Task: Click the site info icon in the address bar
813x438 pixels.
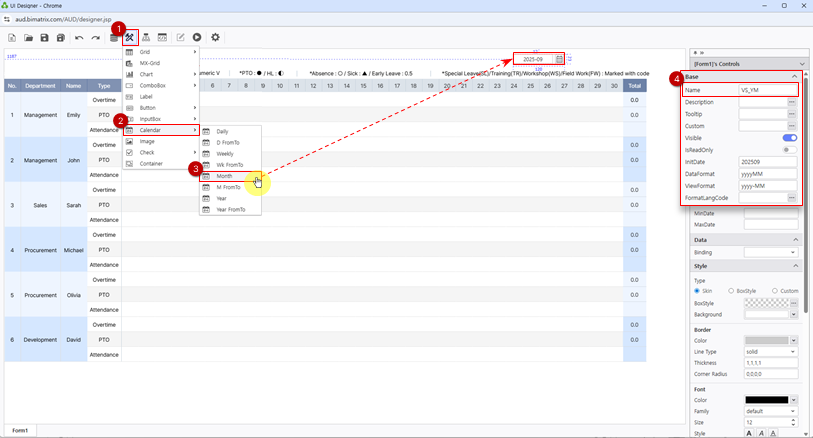Action: 7,19
